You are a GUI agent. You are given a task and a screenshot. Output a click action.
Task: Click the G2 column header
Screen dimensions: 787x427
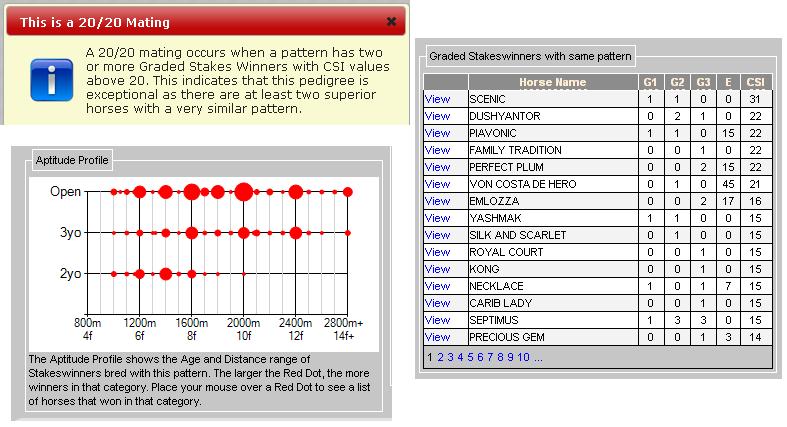coord(677,82)
